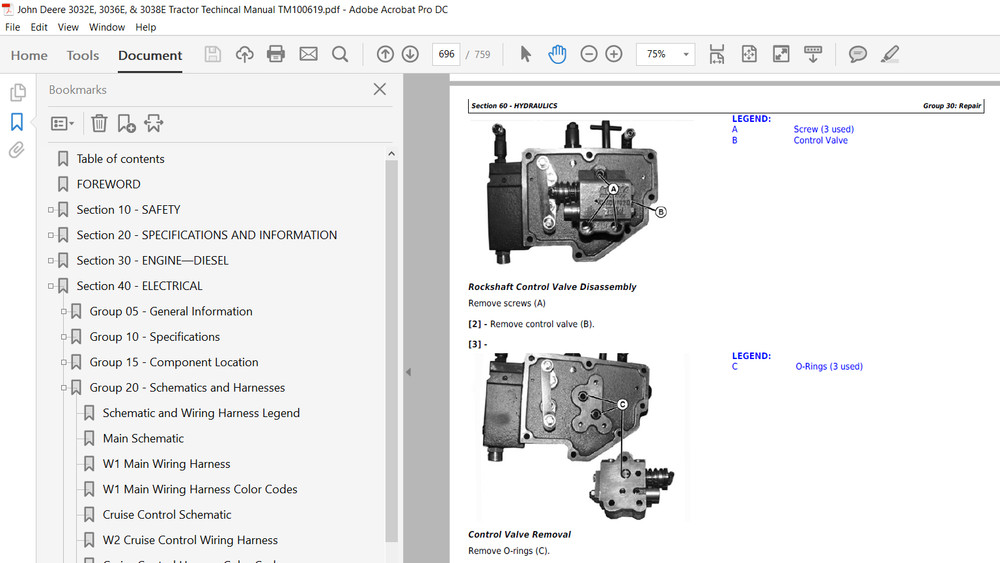The width and height of the screenshot is (1000, 563).
Task: Enter full screen mode icon
Action: 781,54
